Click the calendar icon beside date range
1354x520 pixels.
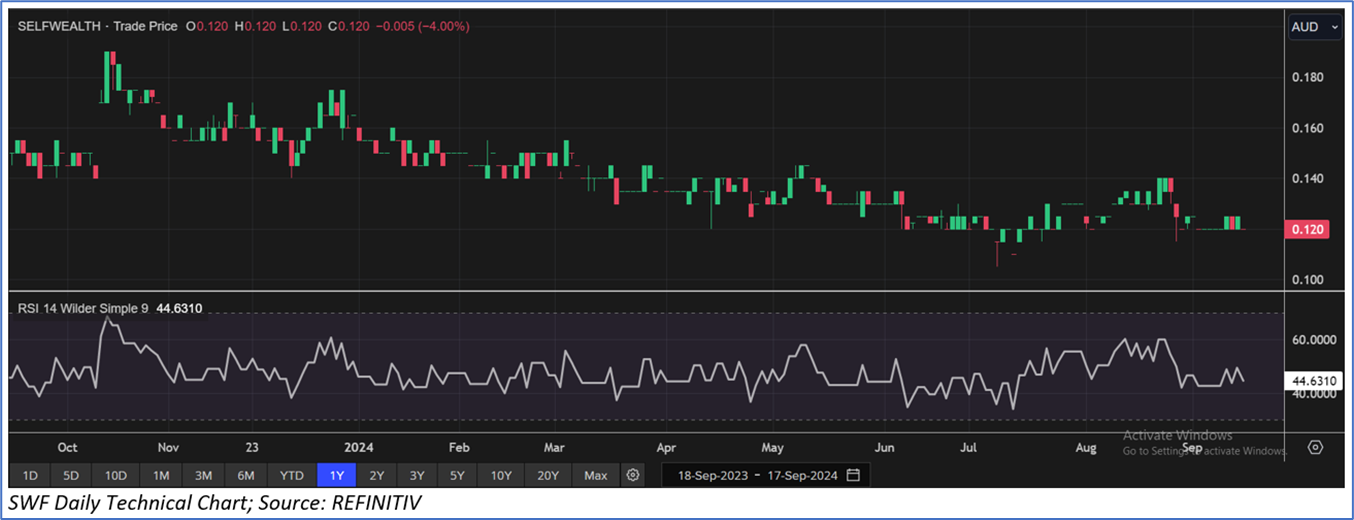[x=852, y=475]
